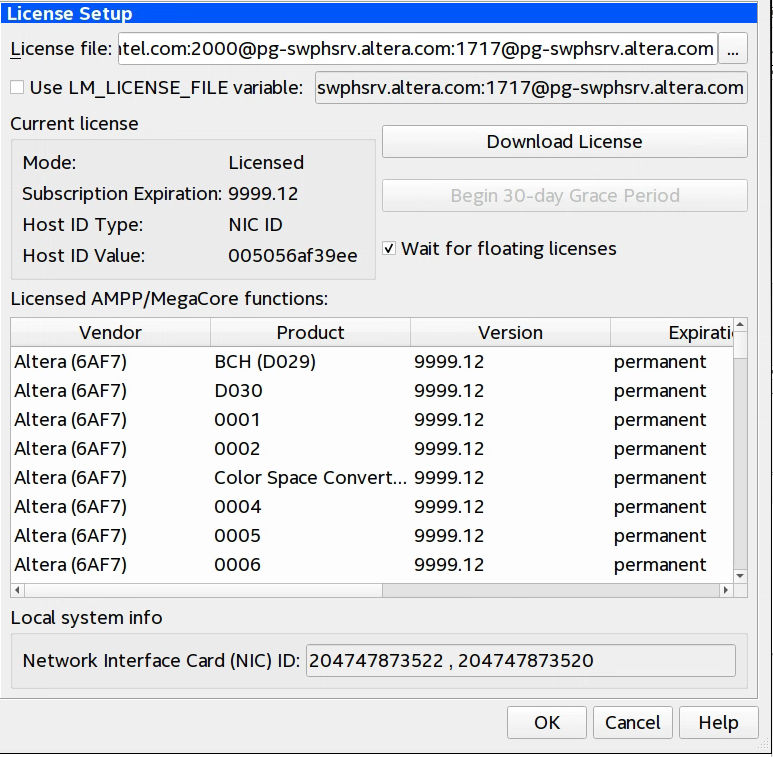Click Begin 30-day Grace Period button
This screenshot has height=757, width=773.
point(564,196)
